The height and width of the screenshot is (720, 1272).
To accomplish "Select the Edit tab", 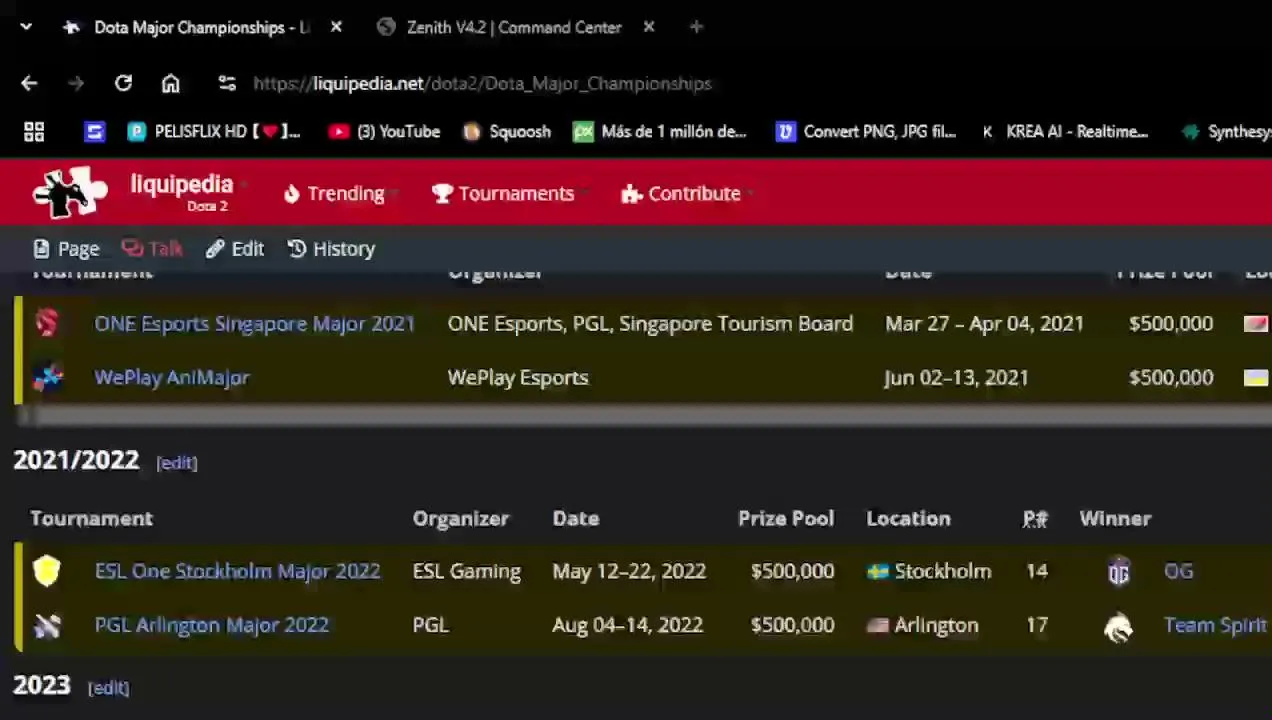I will pyautogui.click(x=235, y=249).
